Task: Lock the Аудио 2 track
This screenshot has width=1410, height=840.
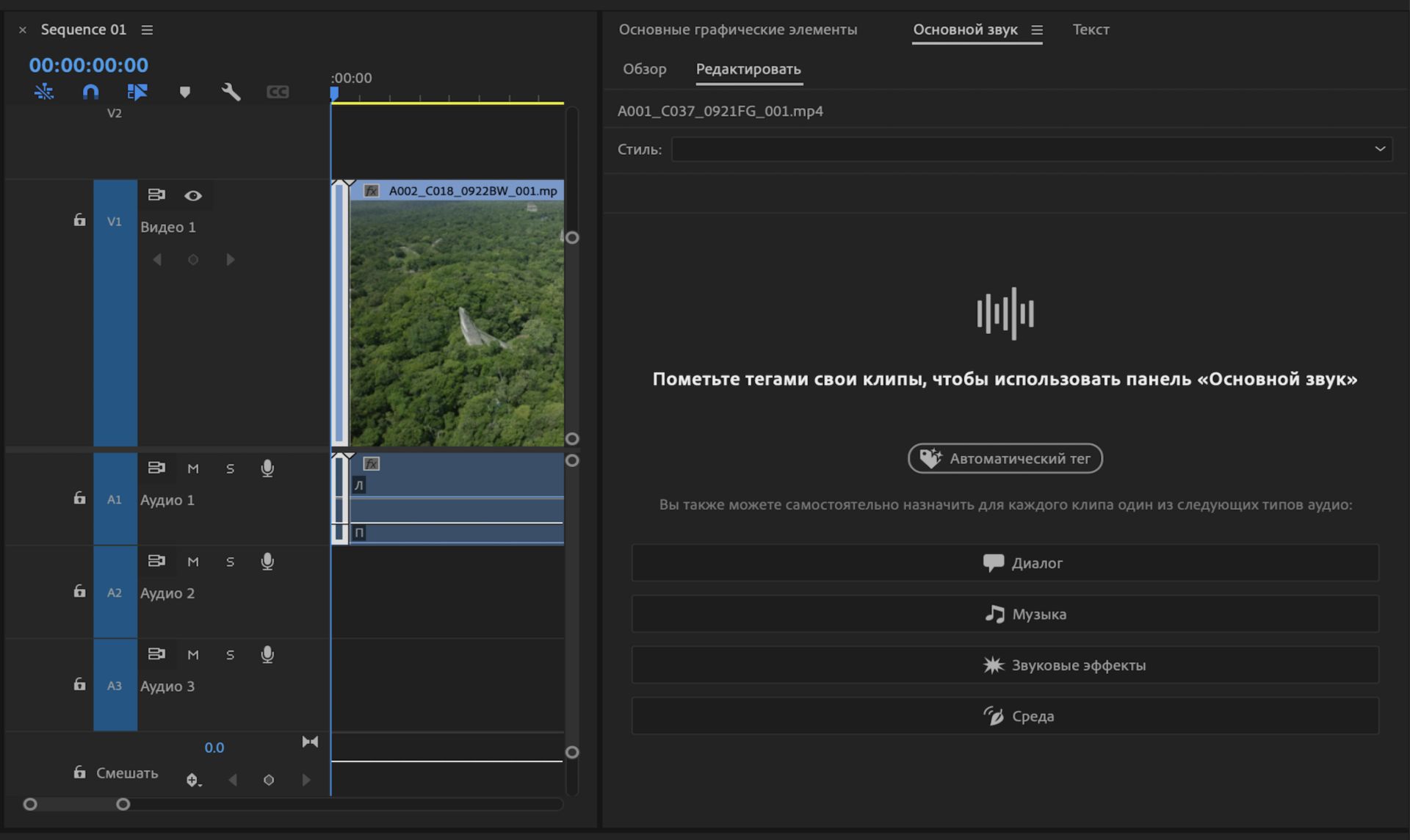Action: [79, 591]
